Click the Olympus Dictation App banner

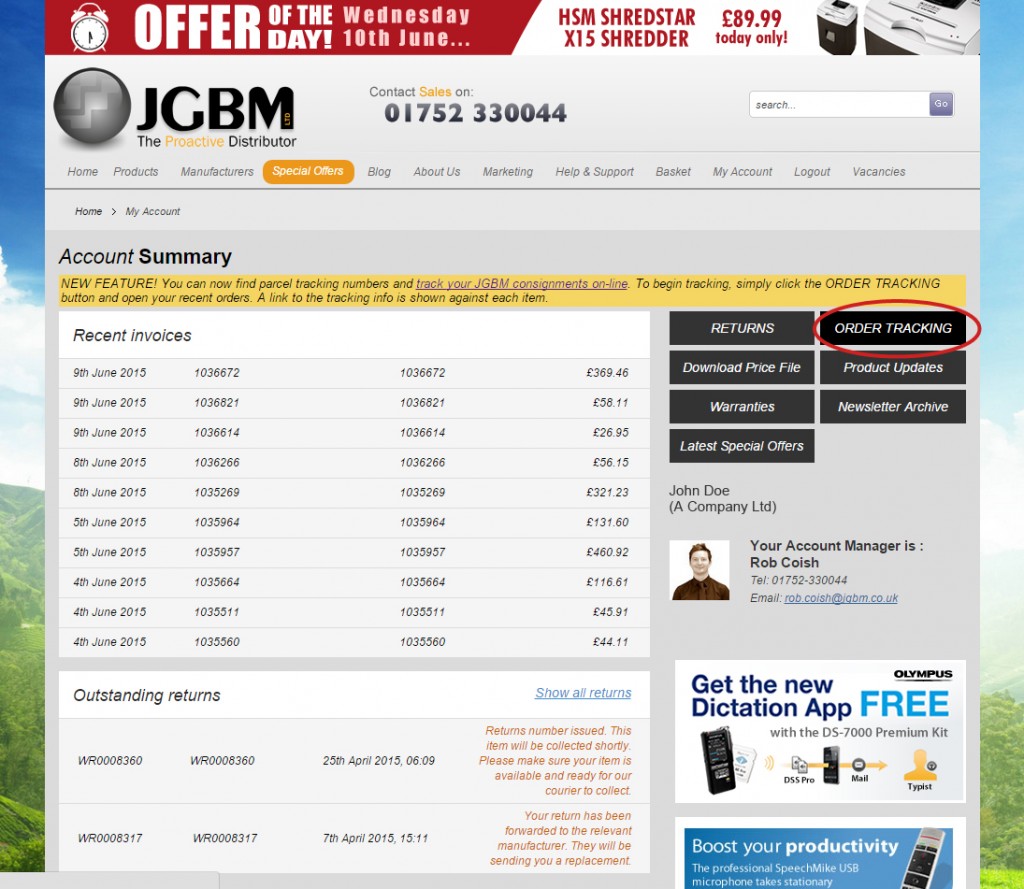click(x=820, y=731)
